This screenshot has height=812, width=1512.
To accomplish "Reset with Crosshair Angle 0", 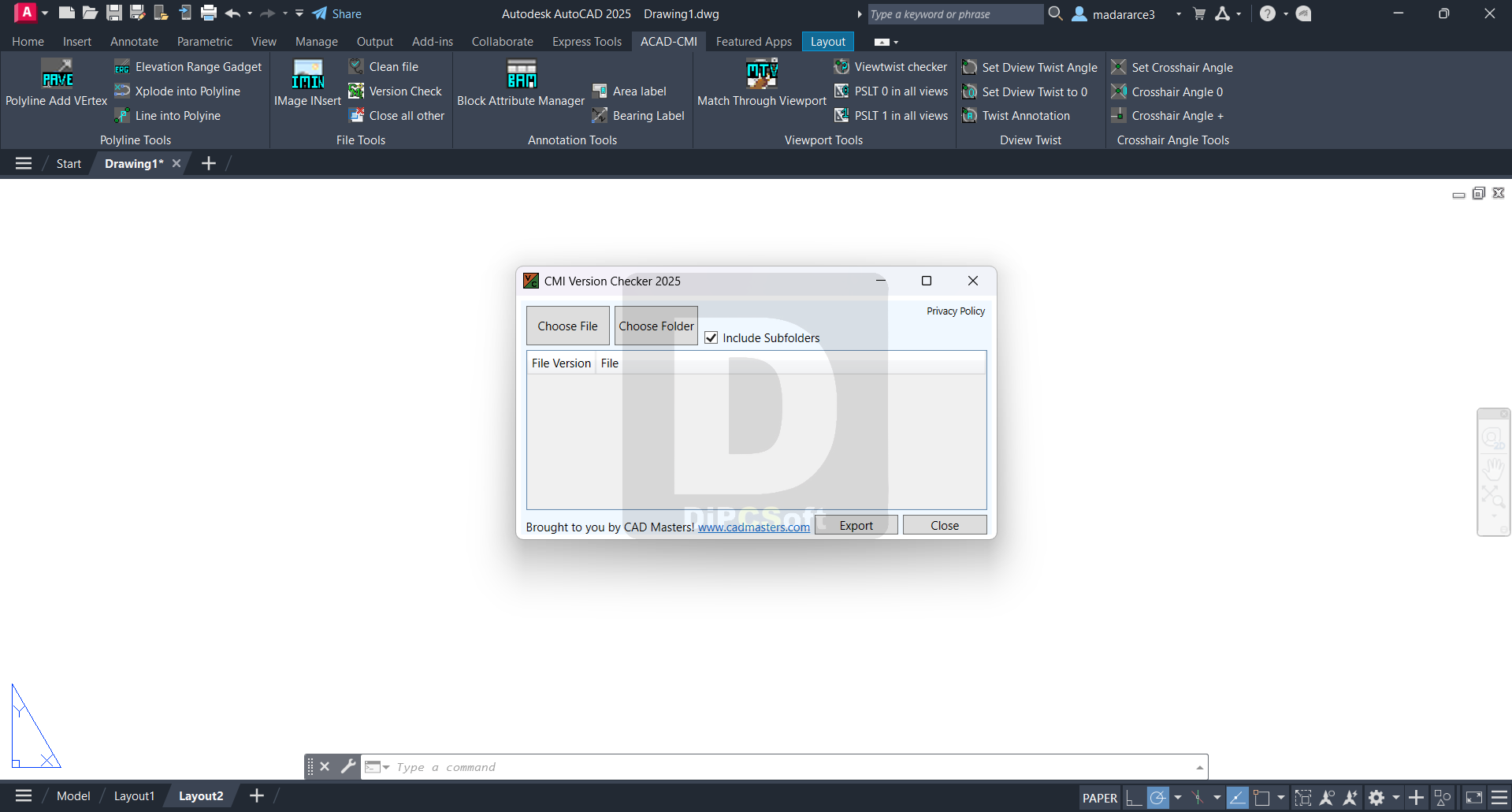I will pos(1167,92).
